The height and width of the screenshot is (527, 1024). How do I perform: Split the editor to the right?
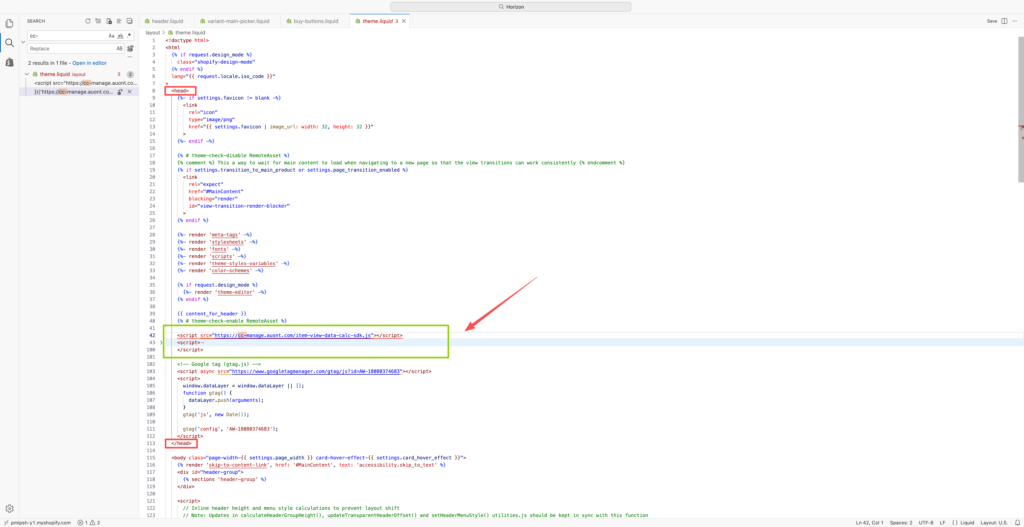click(1004, 21)
